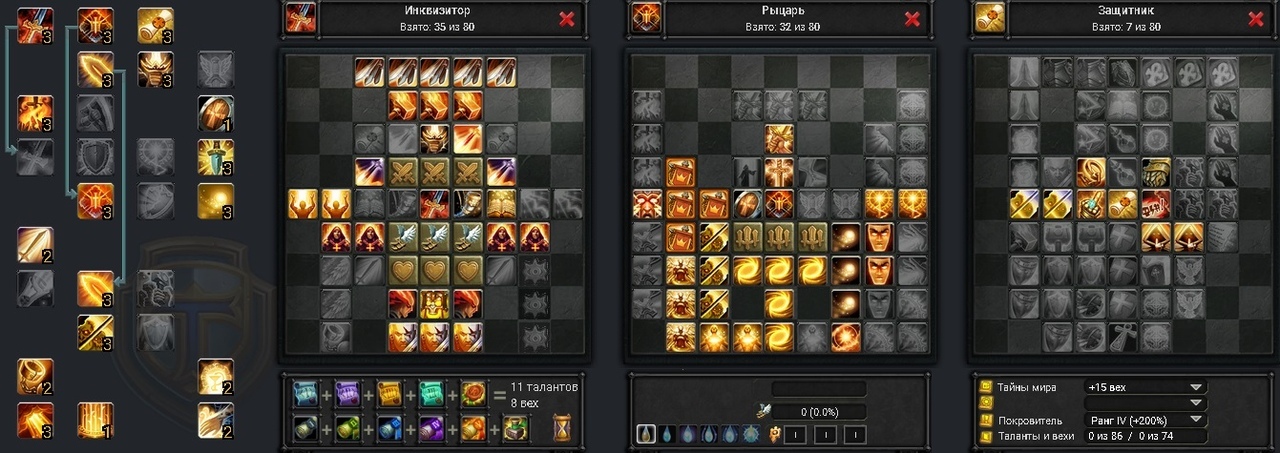Viewport: 1280px width, 453px height.
Task: Click the first golden fence talent in Рыцарь
Action: click(x=747, y=237)
